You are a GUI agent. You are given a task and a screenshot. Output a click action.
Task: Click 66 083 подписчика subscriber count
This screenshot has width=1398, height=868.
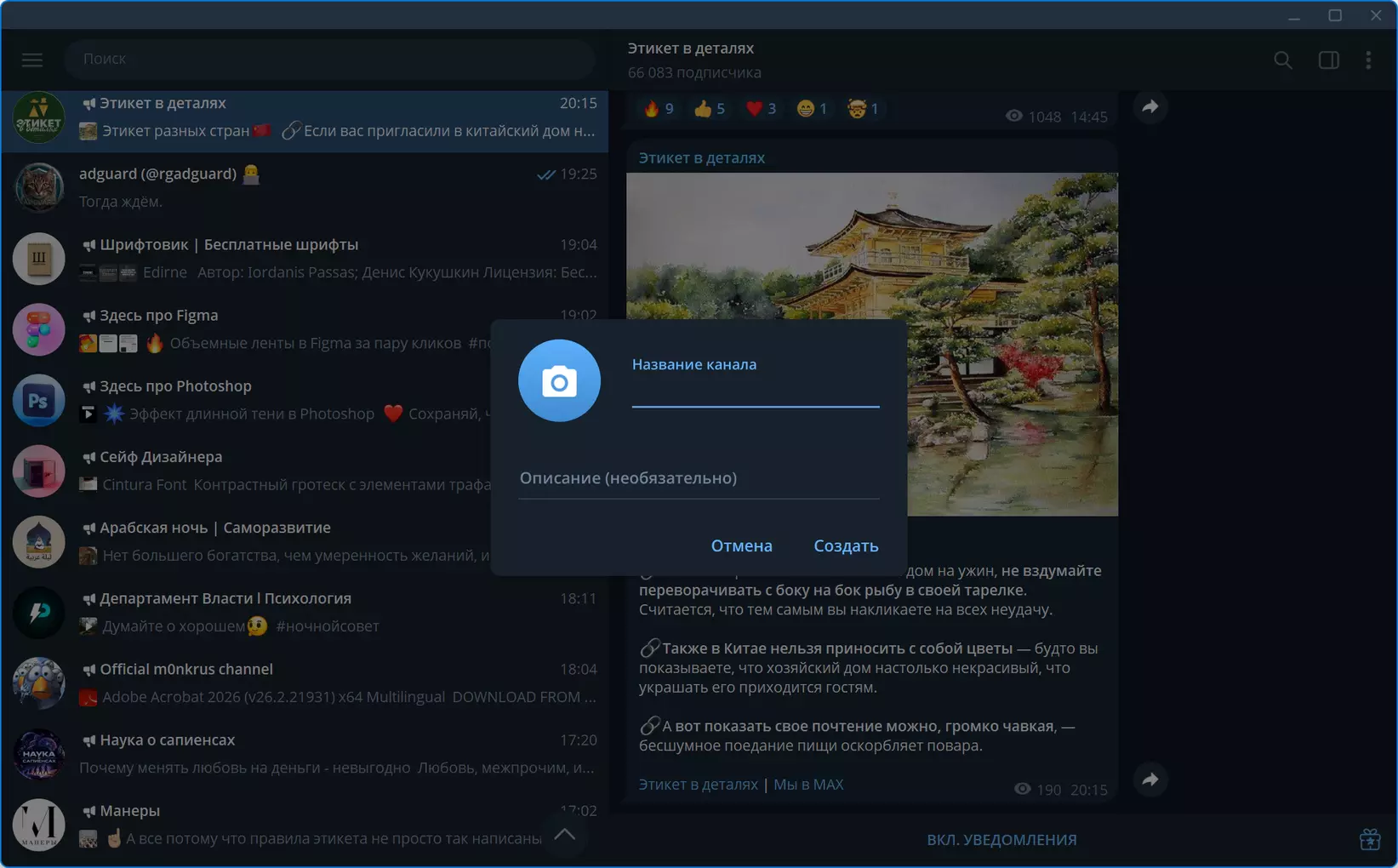click(694, 73)
